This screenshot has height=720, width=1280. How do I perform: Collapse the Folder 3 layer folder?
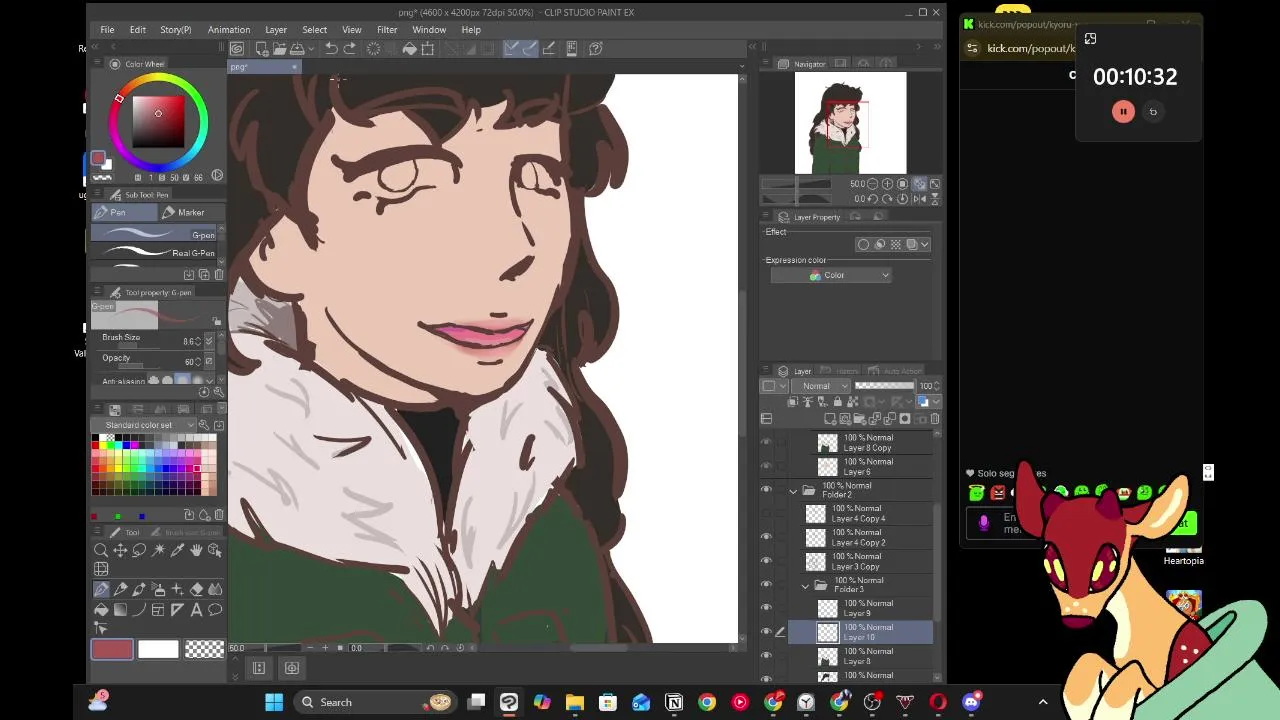point(805,584)
